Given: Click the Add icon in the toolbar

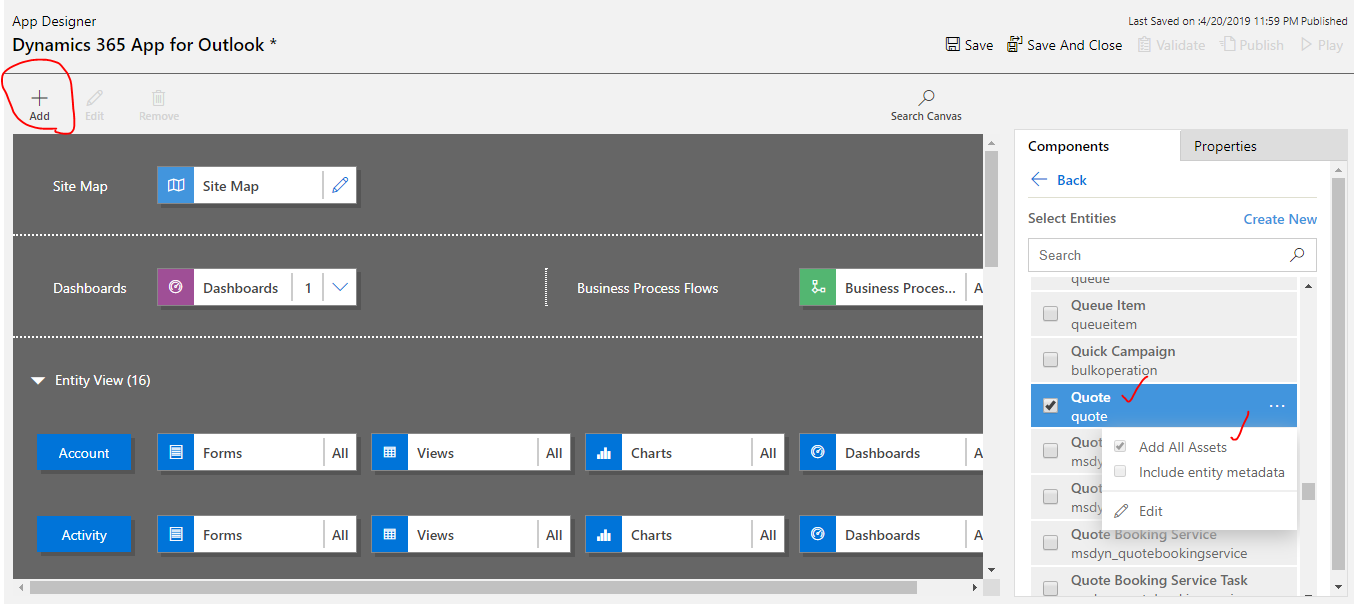Looking at the screenshot, I should 38,100.
